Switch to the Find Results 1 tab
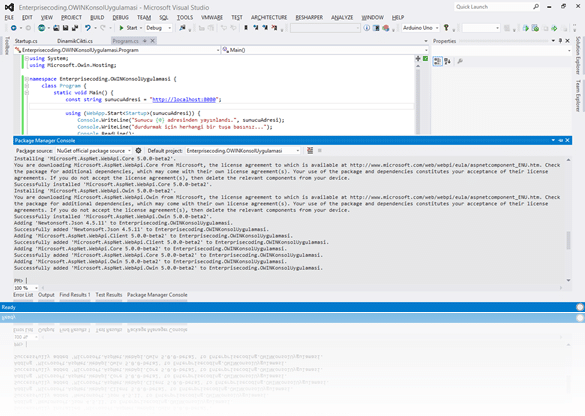Screen dimensions: 585x416 (75, 295)
